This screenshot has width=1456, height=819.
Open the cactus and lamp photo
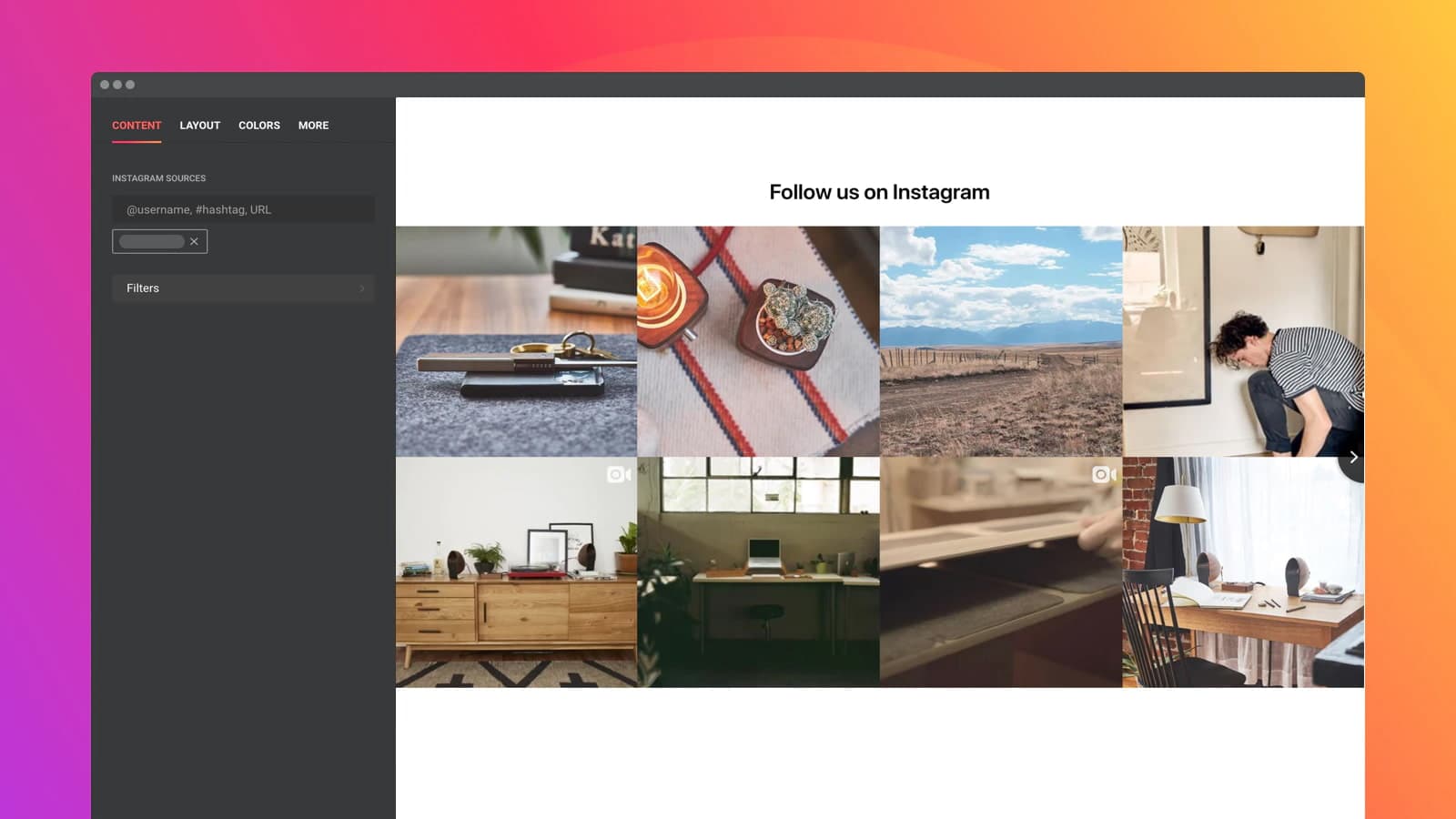758,341
